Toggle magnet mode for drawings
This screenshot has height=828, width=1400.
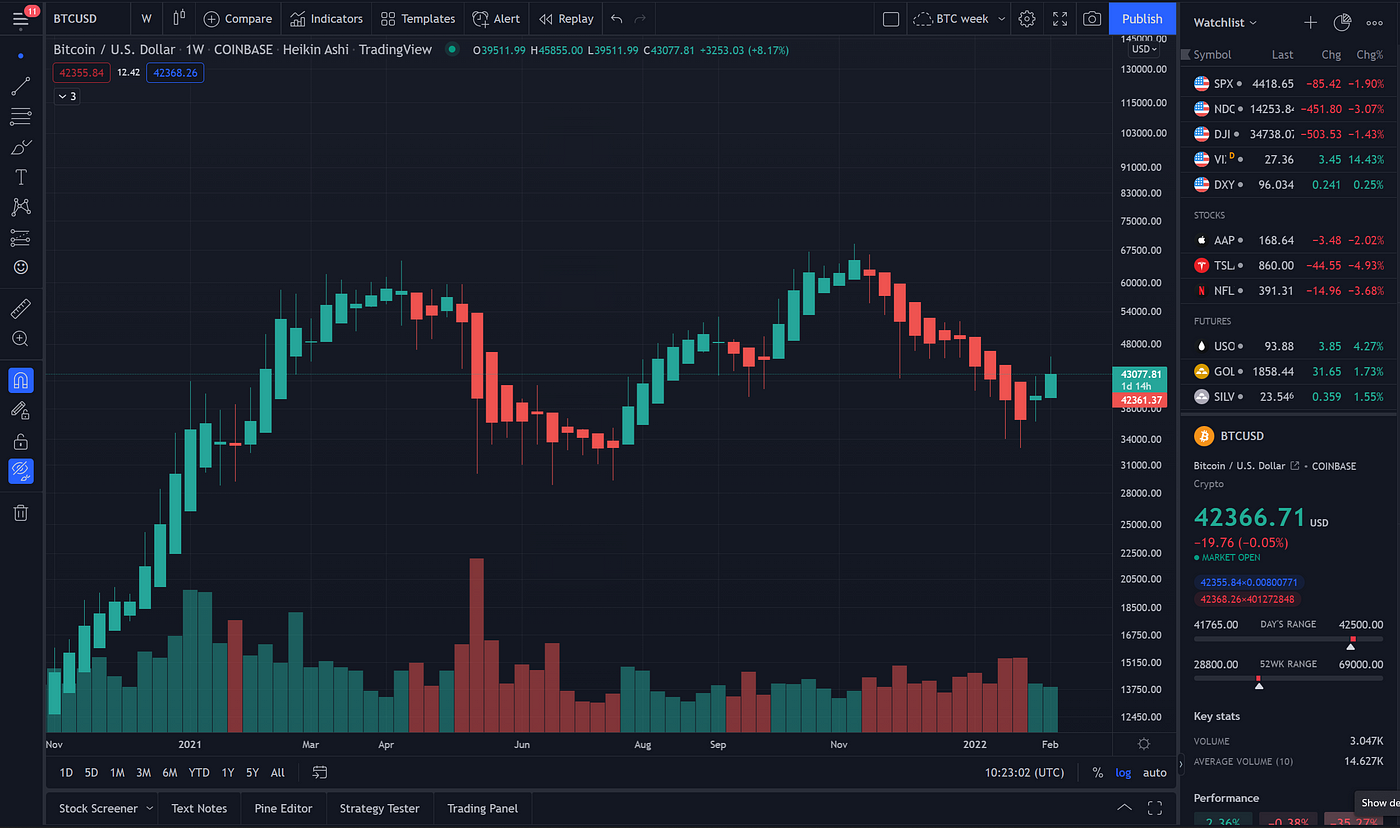click(21, 380)
